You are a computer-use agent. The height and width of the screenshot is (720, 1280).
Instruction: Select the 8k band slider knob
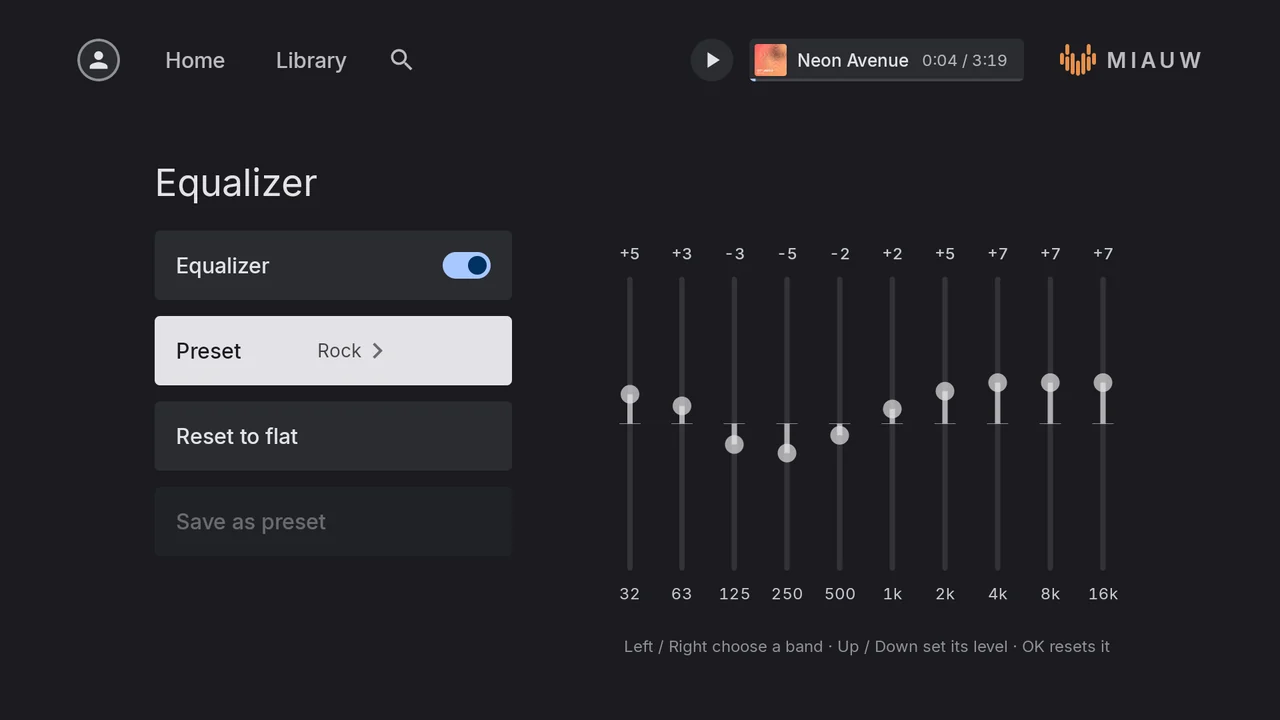(1050, 383)
